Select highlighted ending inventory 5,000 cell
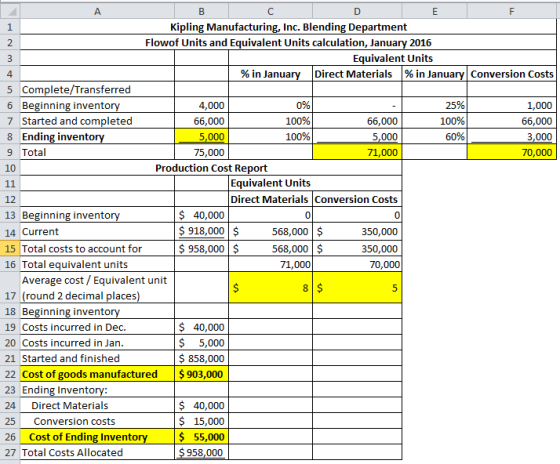Screen dimensions: 560x464 (201, 136)
